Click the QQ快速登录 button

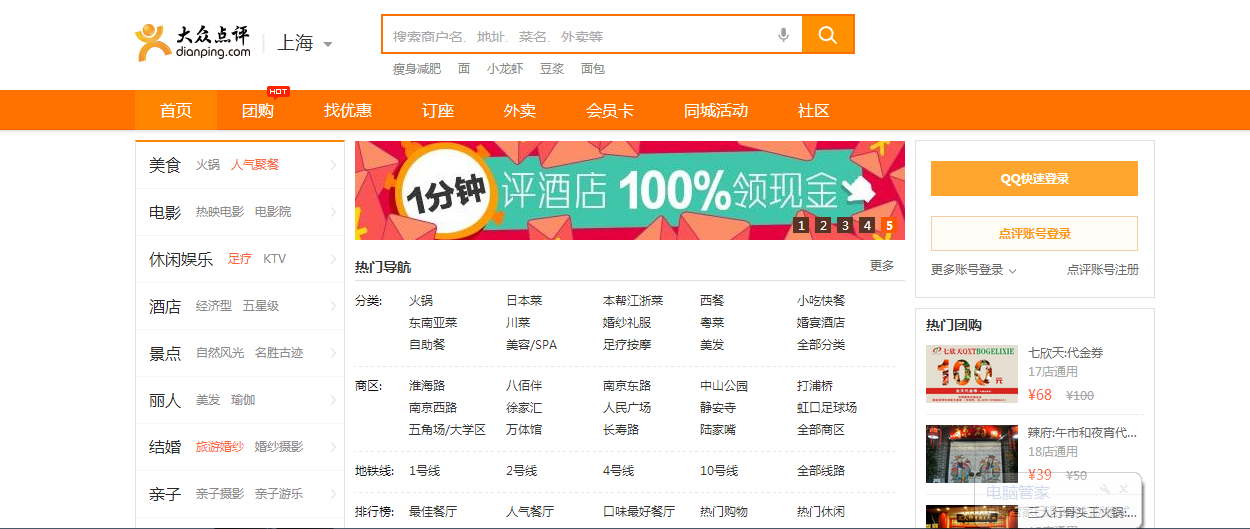(1034, 179)
